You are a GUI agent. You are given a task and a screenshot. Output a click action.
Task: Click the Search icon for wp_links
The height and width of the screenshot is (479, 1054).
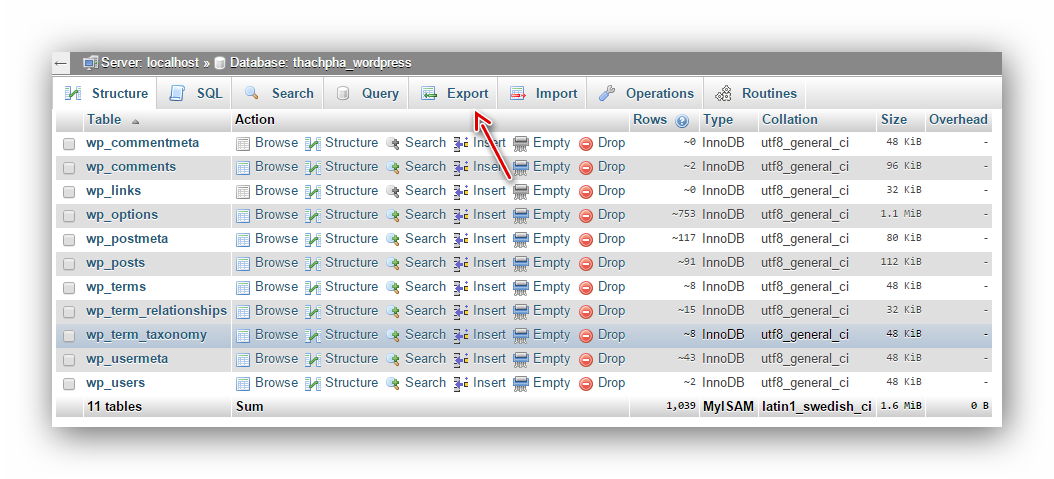pyautogui.click(x=393, y=191)
